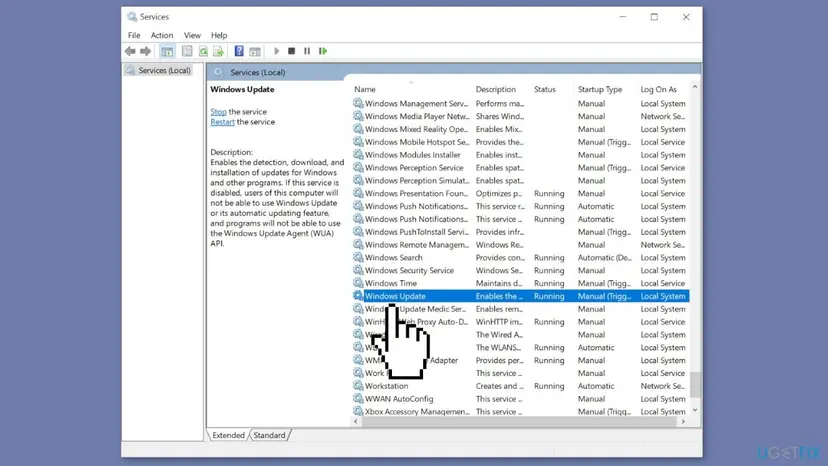Screen dimensions: 828x466
Task: Select Windows Mixed Reality OpenXR service row
Action: [x=520, y=129]
